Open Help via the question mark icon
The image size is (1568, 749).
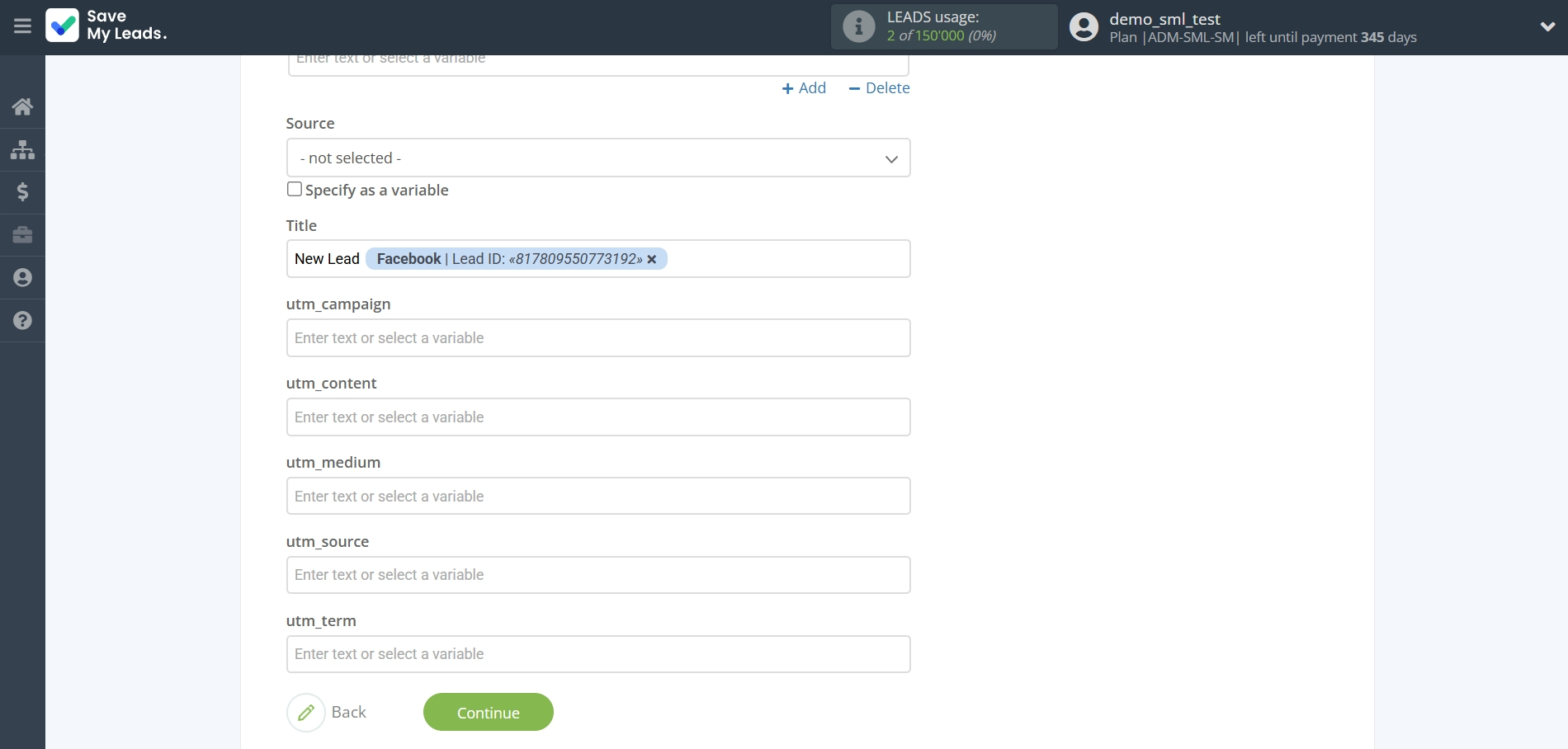[x=21, y=320]
